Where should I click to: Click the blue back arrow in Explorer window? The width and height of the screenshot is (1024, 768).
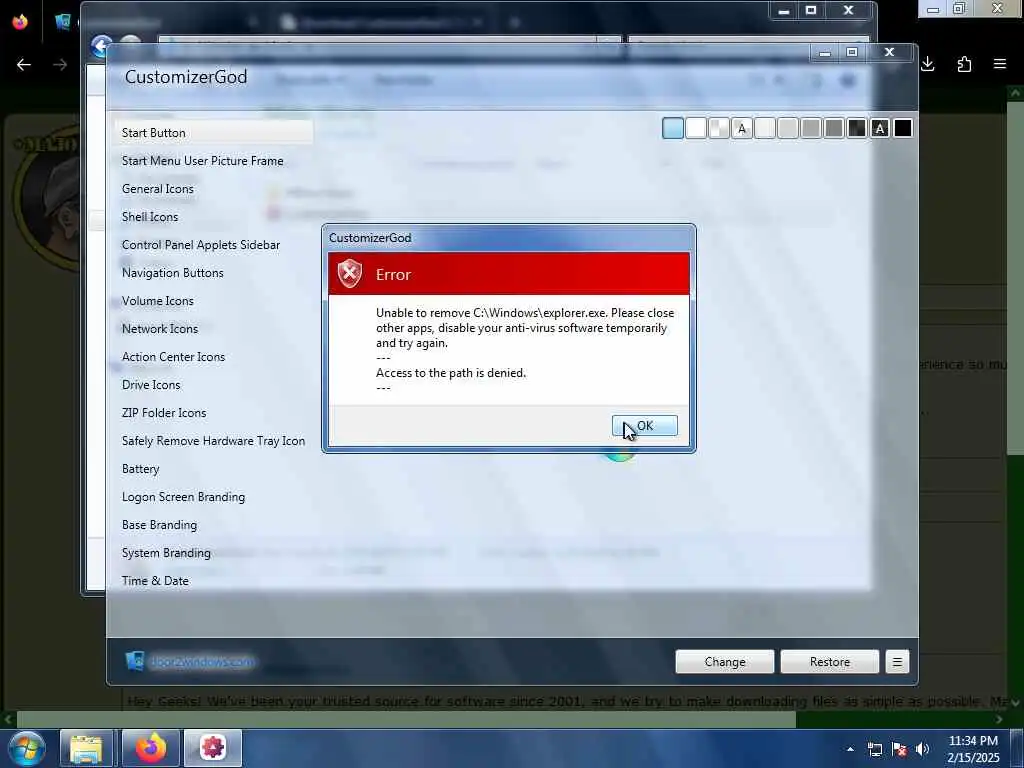(101, 46)
